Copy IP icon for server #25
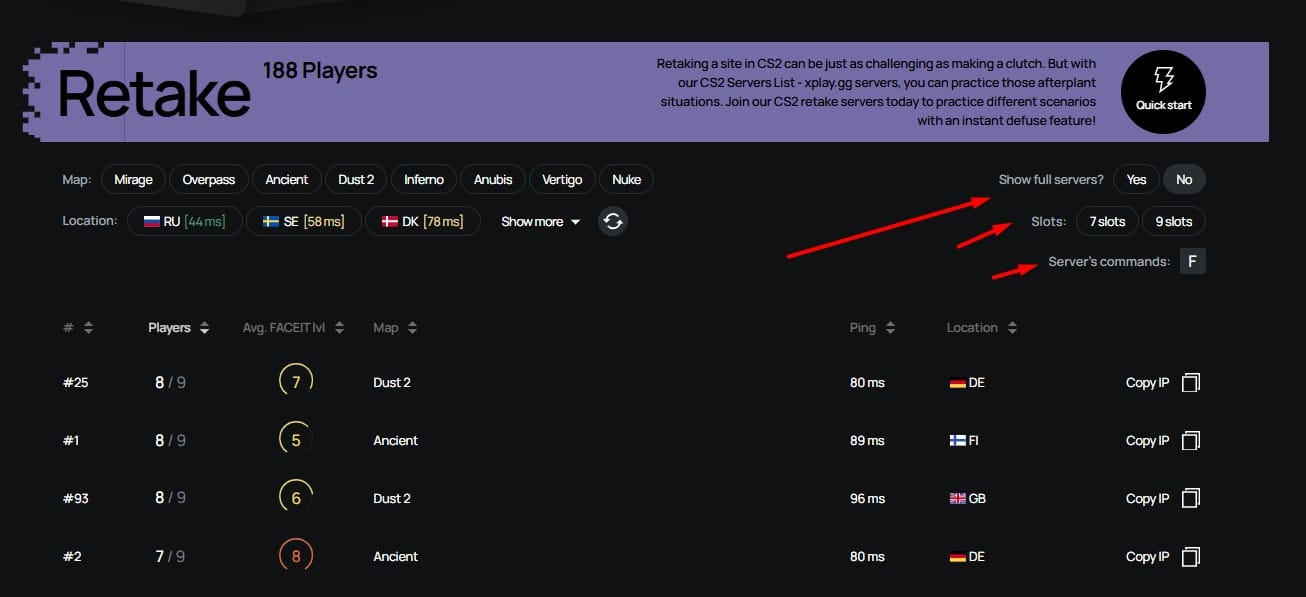This screenshot has height=597, width=1306. (1190, 383)
